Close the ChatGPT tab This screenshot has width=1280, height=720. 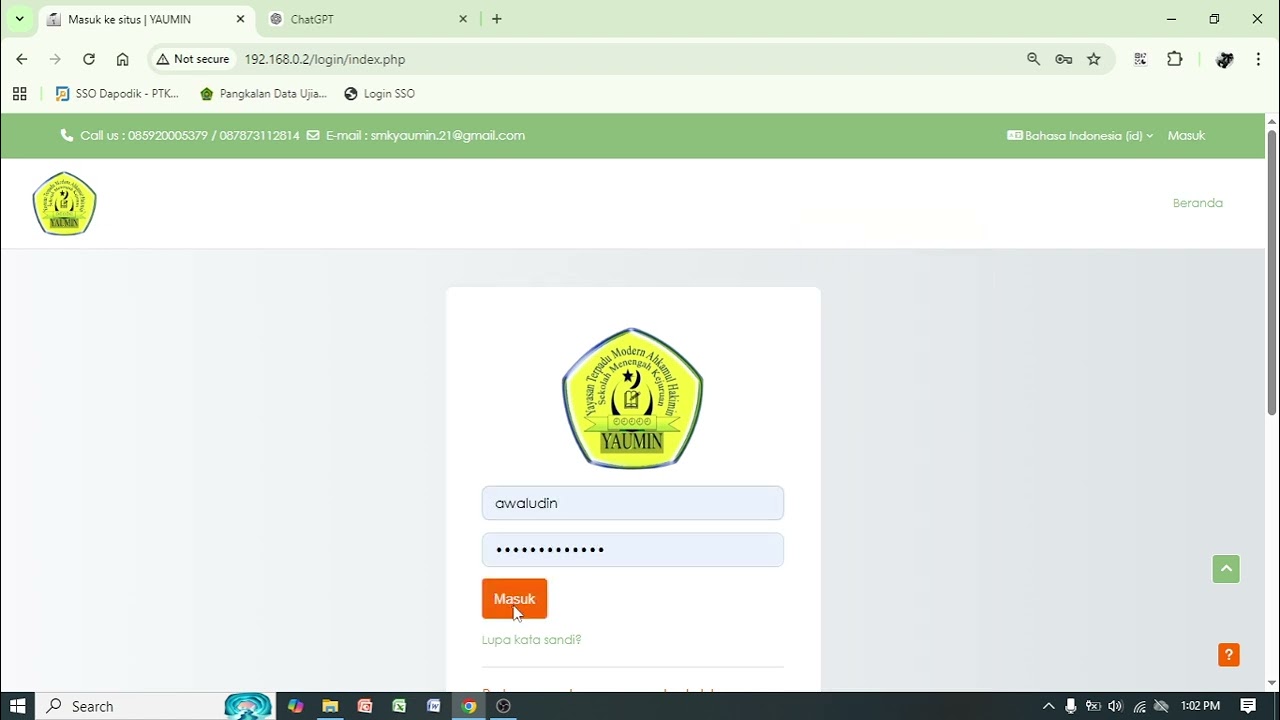tap(463, 19)
